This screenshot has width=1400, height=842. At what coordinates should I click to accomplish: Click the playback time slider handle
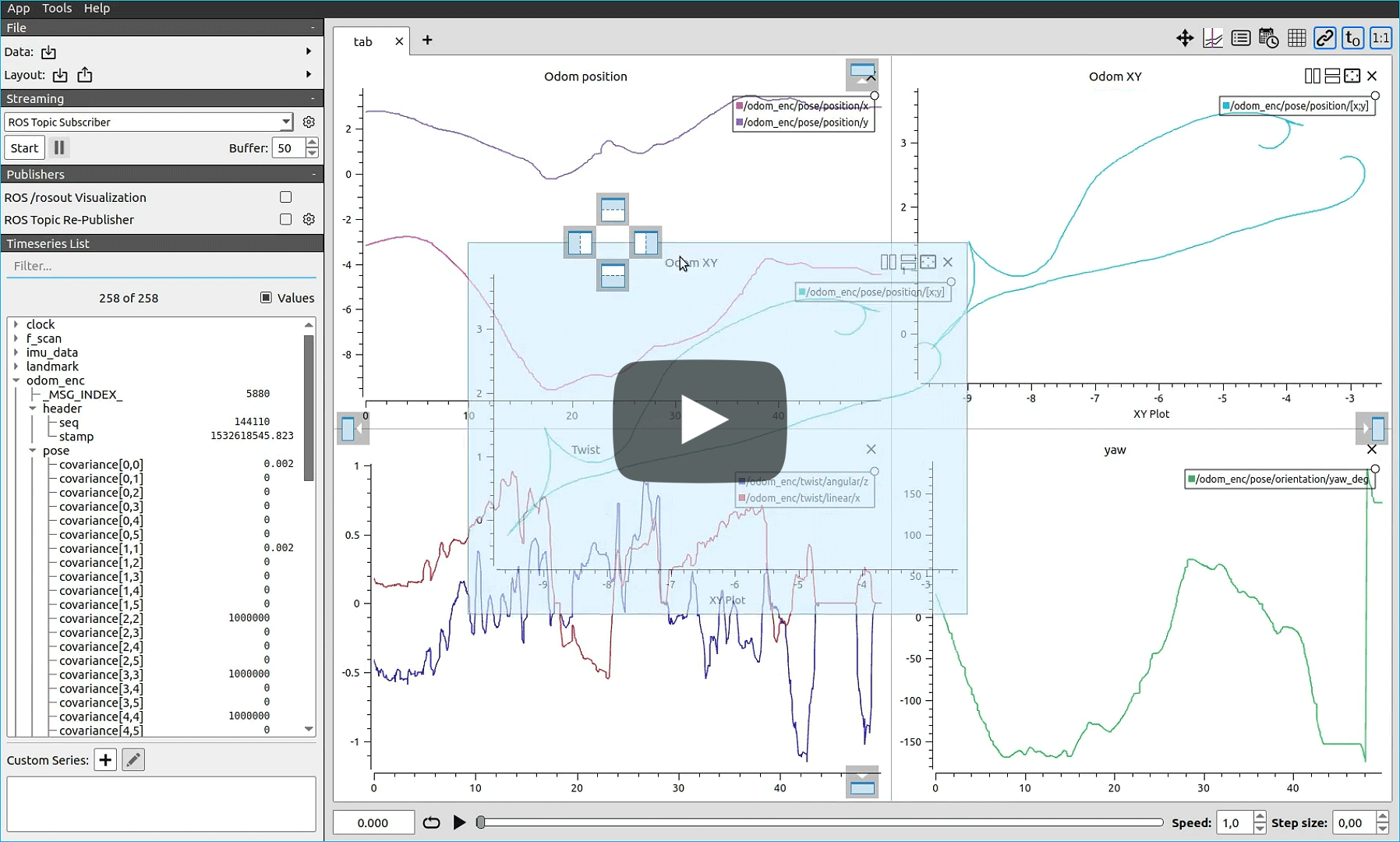click(x=481, y=823)
